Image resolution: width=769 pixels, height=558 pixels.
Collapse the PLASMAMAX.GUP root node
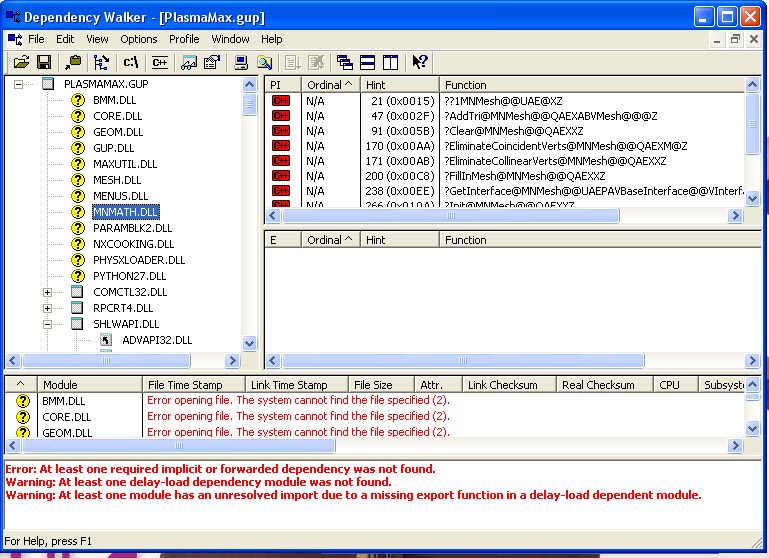[x=18, y=84]
